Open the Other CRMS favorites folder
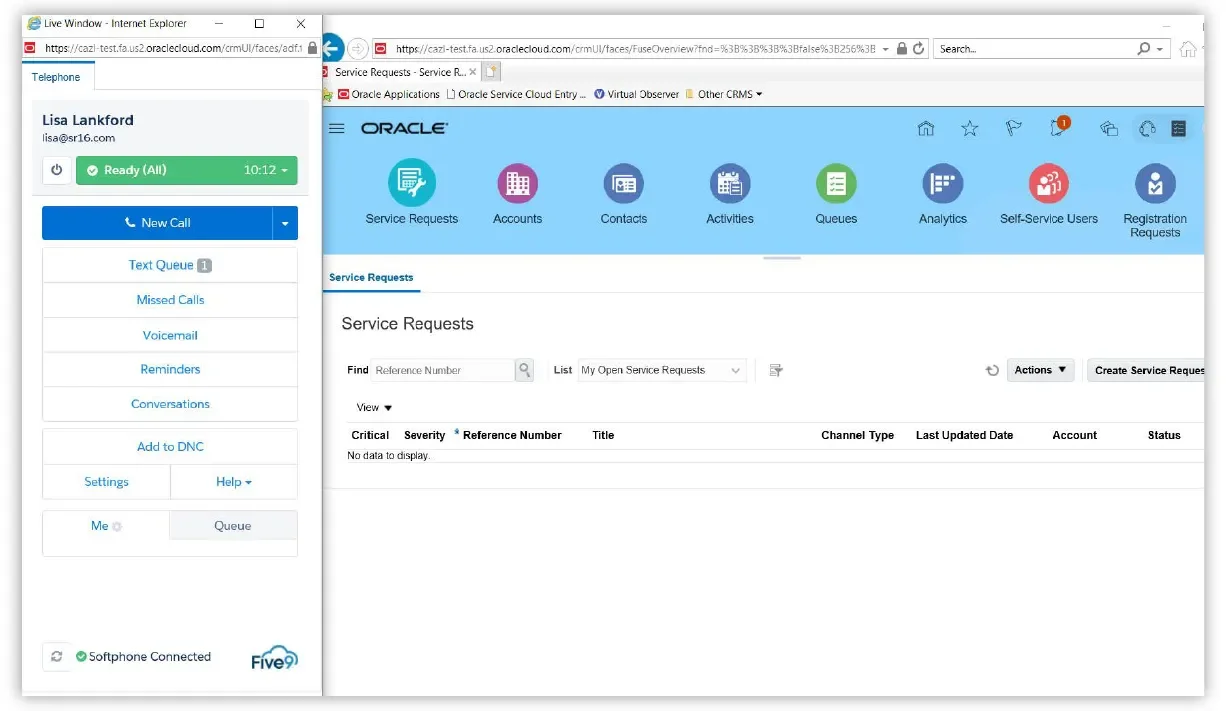Viewport: 1226px width, 711px height. pos(723,94)
